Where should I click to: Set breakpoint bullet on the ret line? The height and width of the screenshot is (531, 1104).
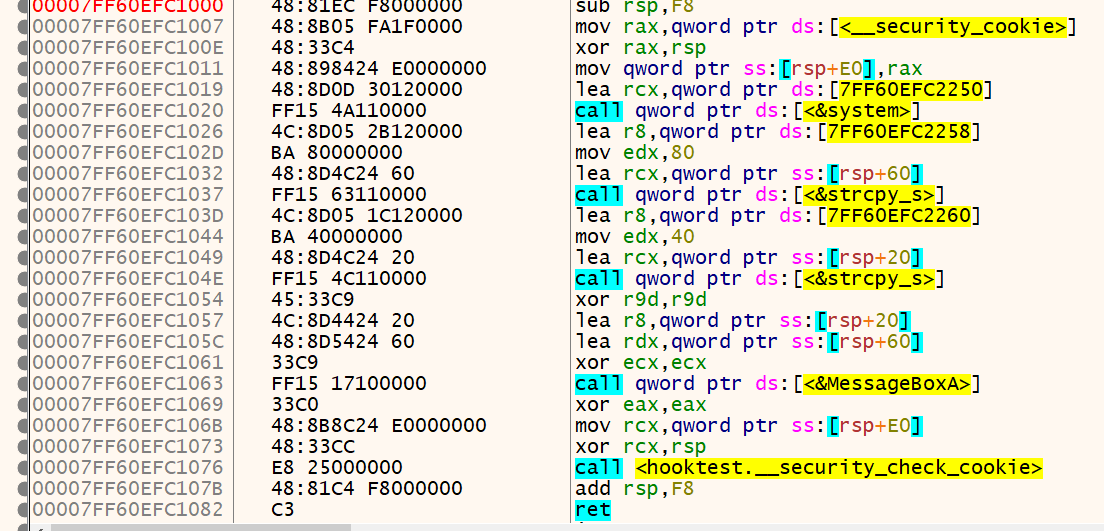coord(24,510)
